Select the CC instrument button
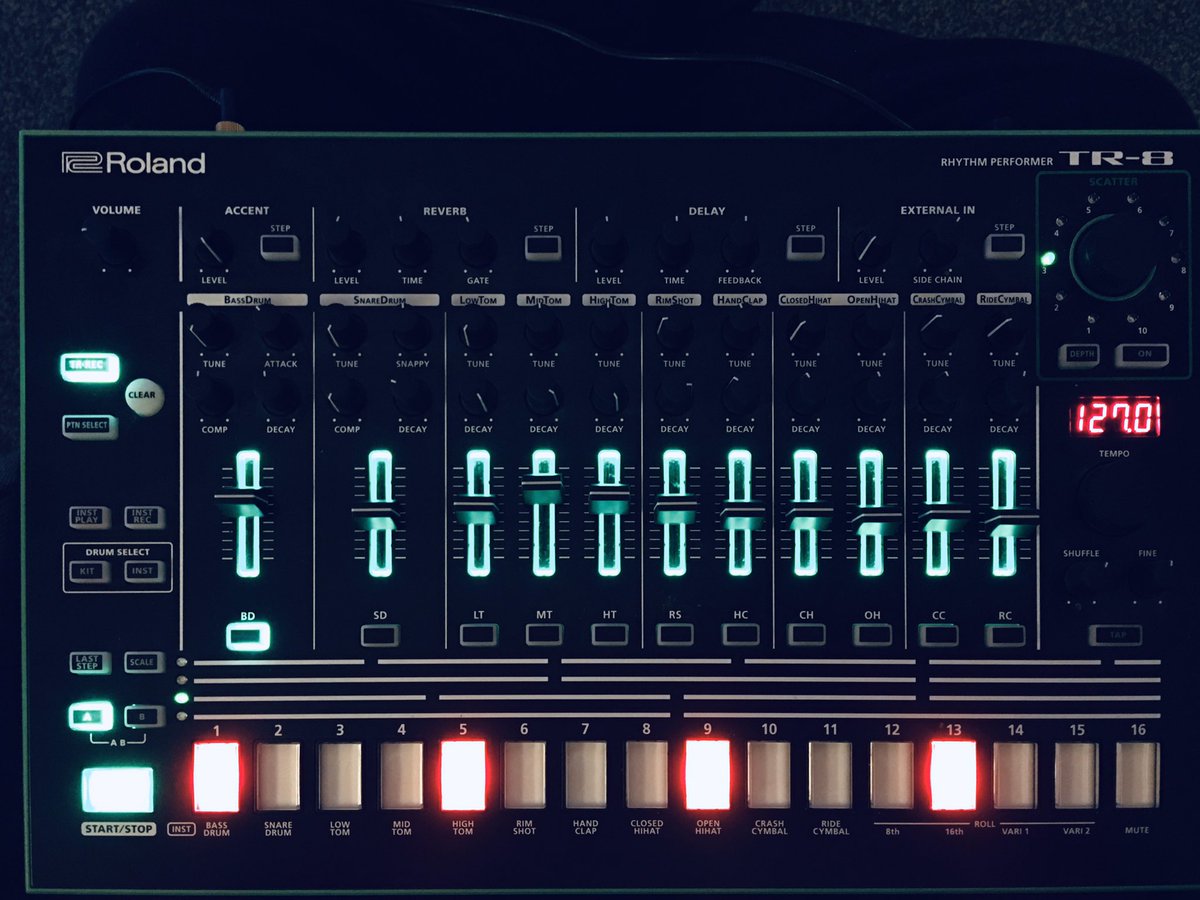This screenshot has height=900, width=1200. pos(938,634)
